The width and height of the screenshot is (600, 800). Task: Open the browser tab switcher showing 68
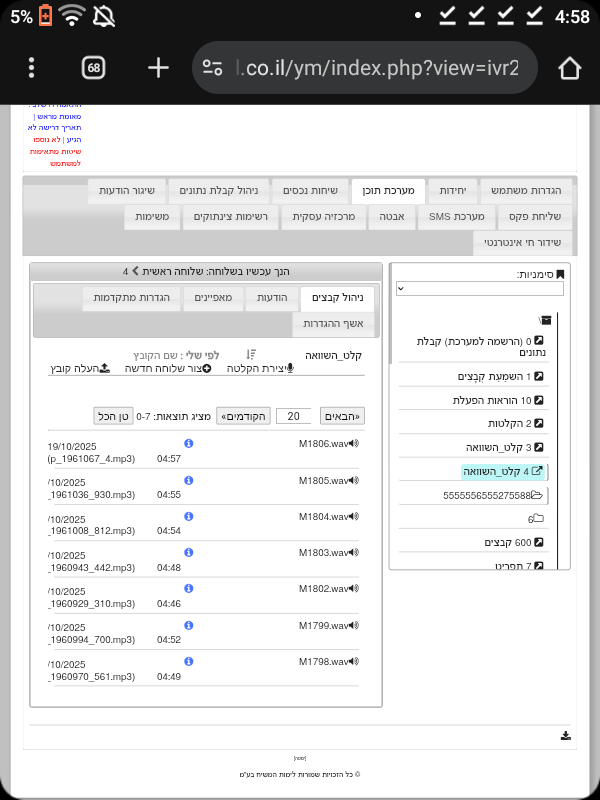93,68
